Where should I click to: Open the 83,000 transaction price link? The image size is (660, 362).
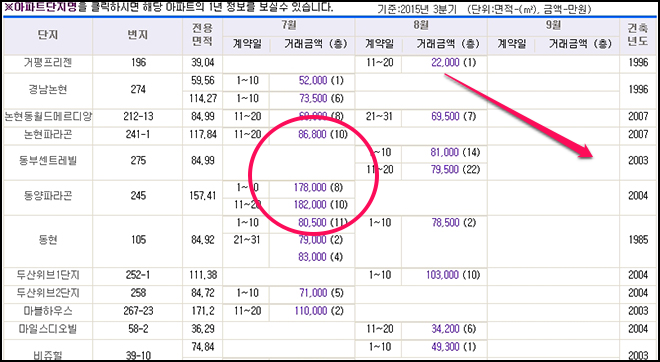tap(312, 257)
